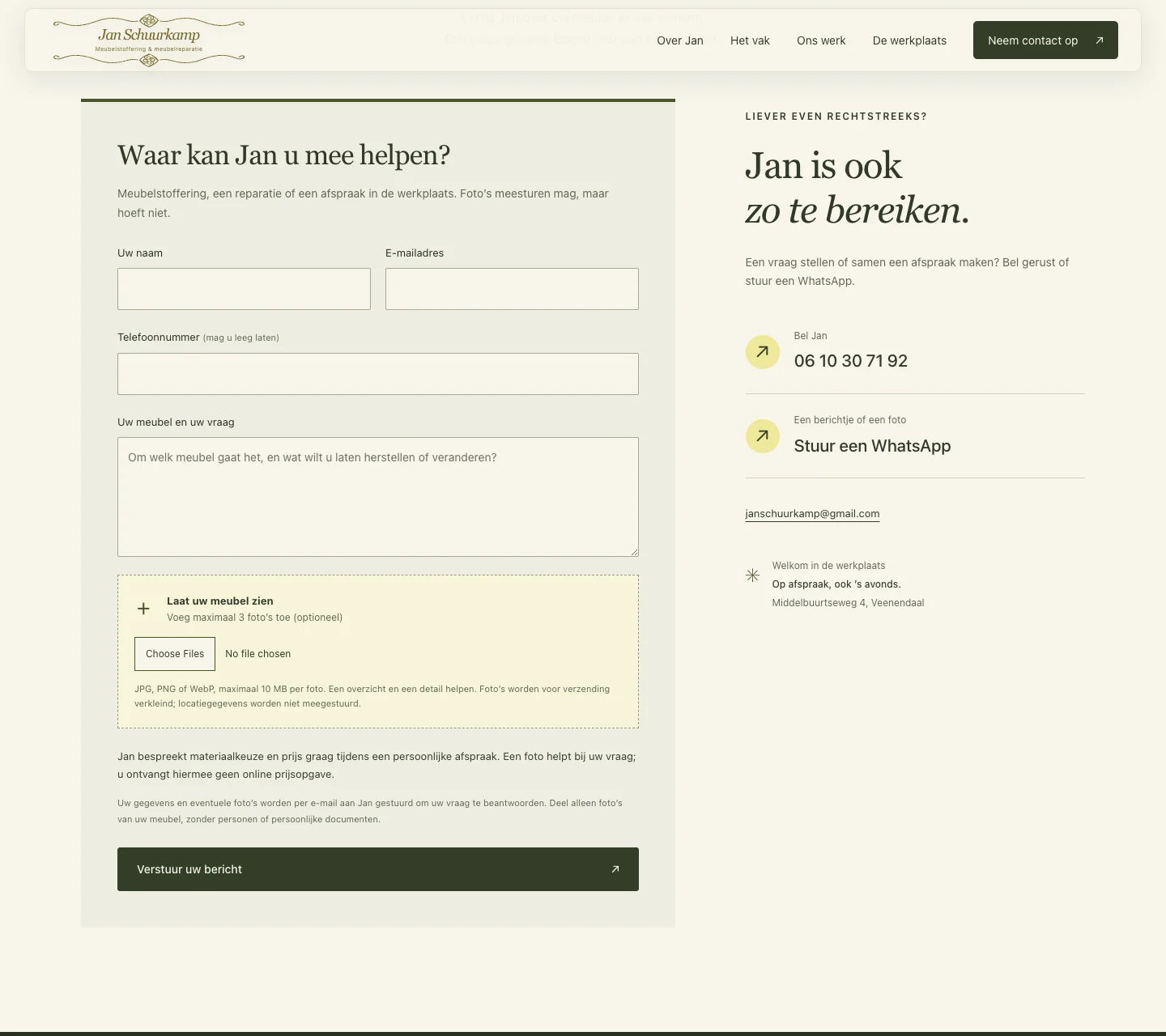Navigate to De werkplaats
Image resolution: width=1166 pixels, height=1036 pixels.
(x=909, y=40)
